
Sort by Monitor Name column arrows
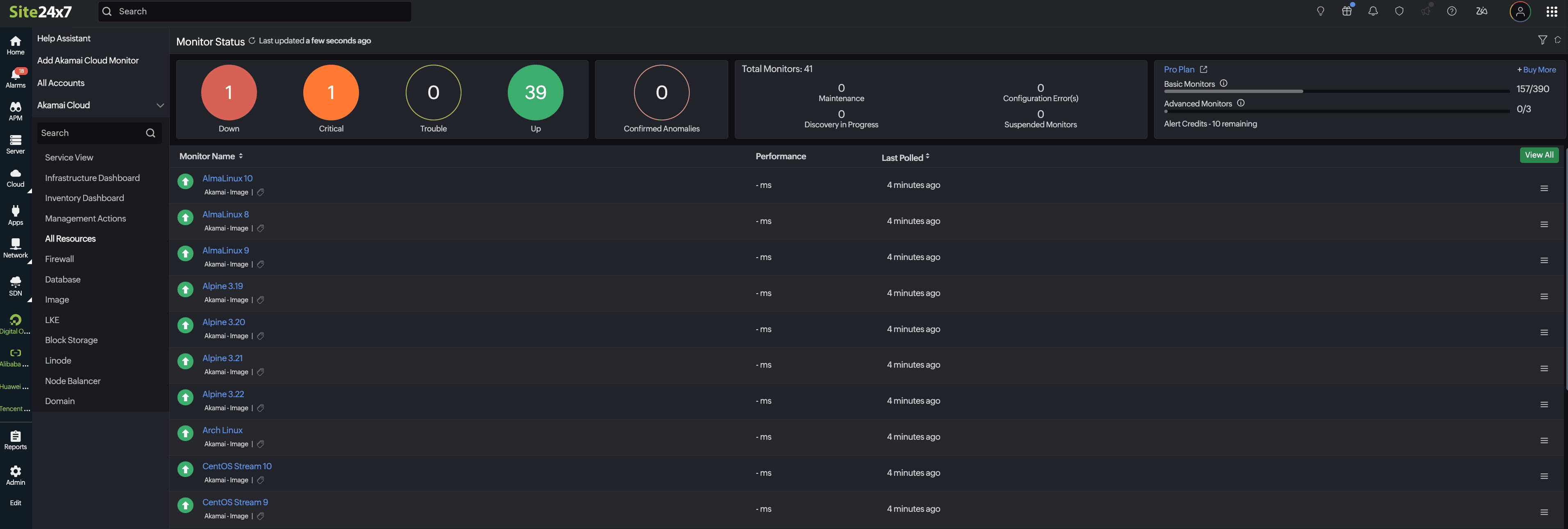[x=241, y=156]
